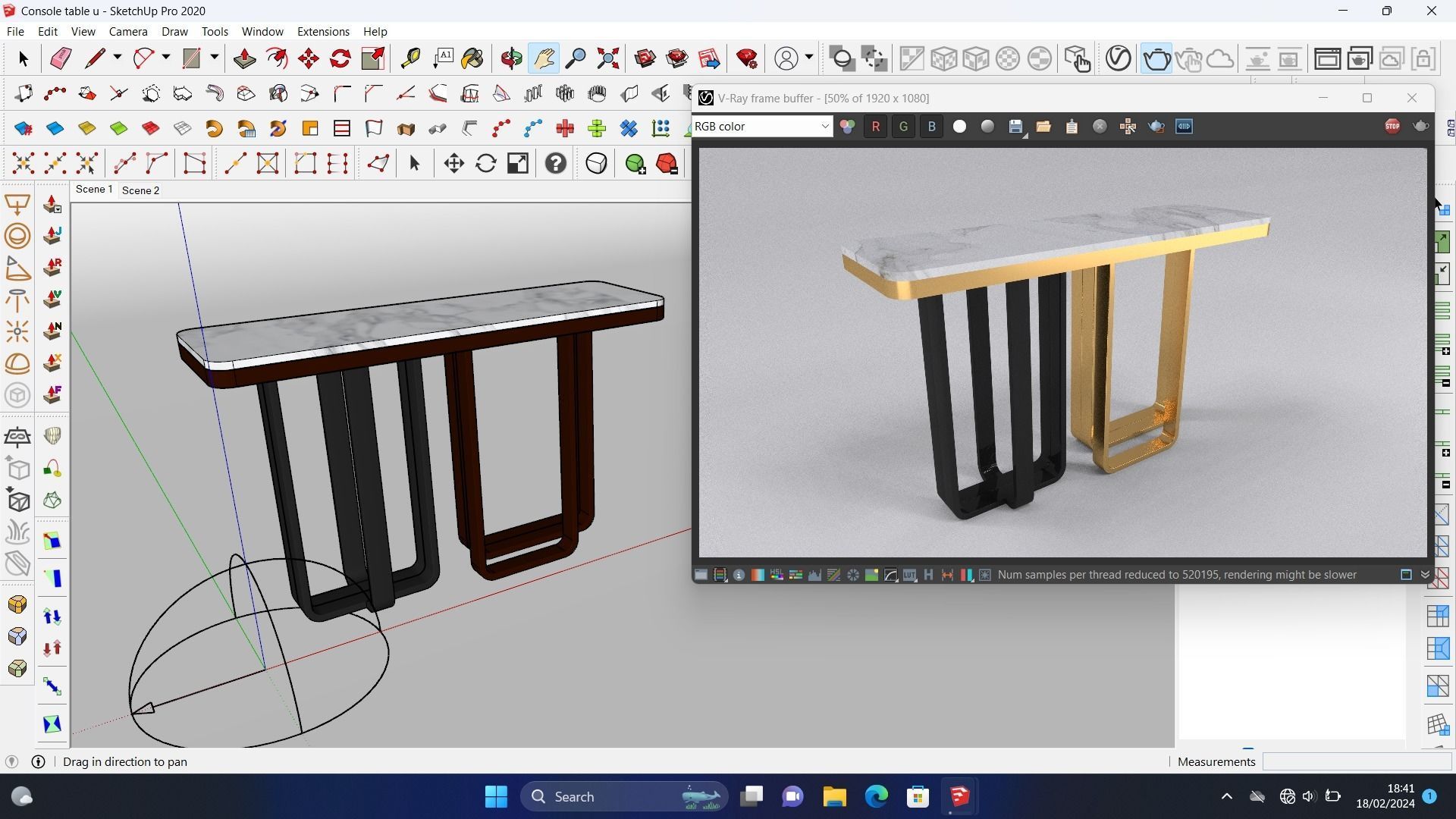Start V-Ray interactive render with hand teapot

1188,58
